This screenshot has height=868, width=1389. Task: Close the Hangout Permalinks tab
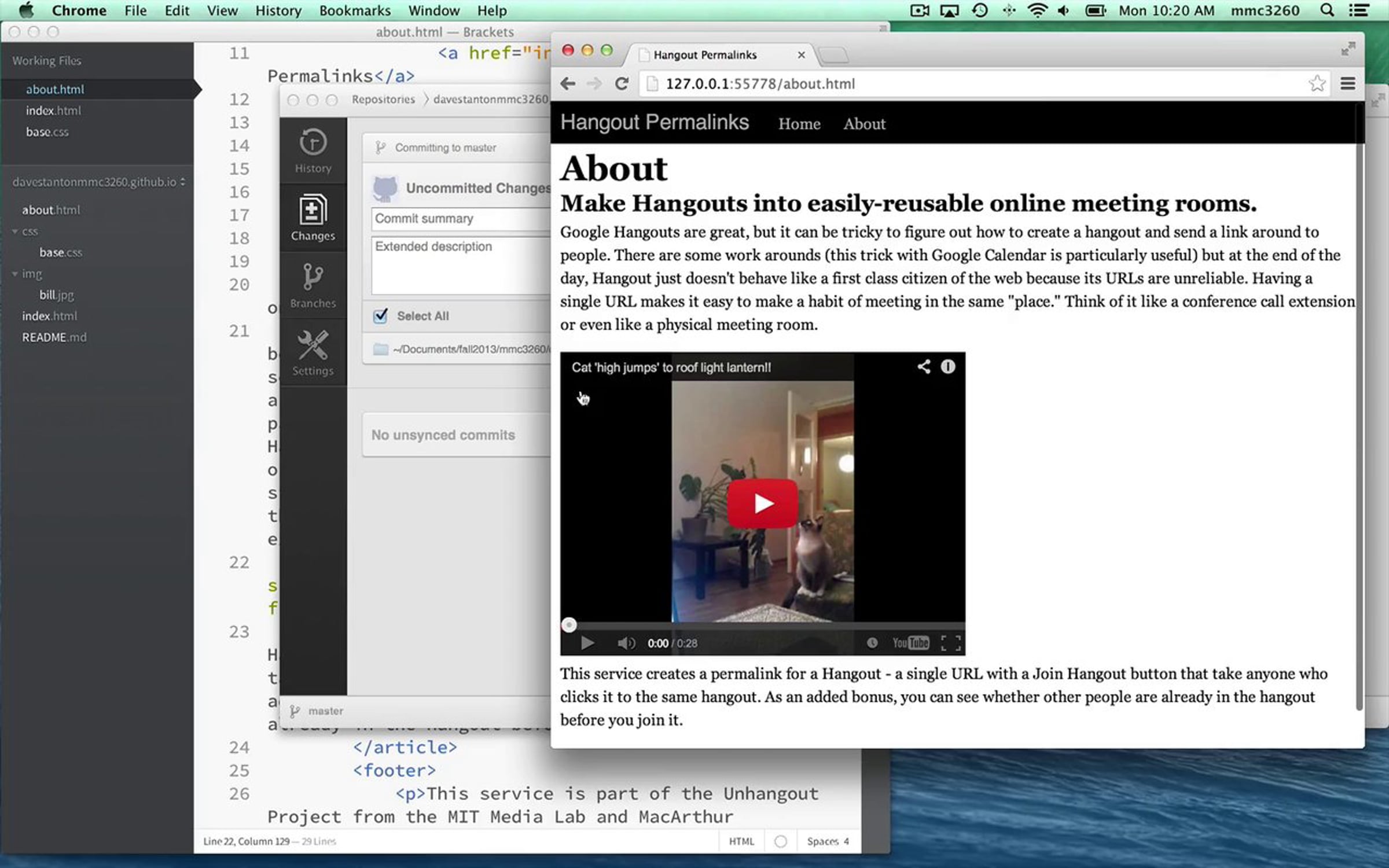801,55
